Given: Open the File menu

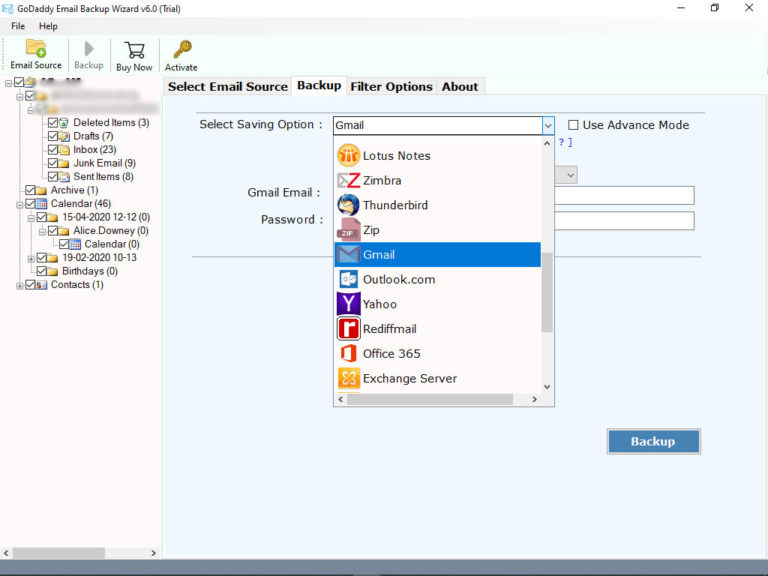Looking at the screenshot, I should point(18,26).
